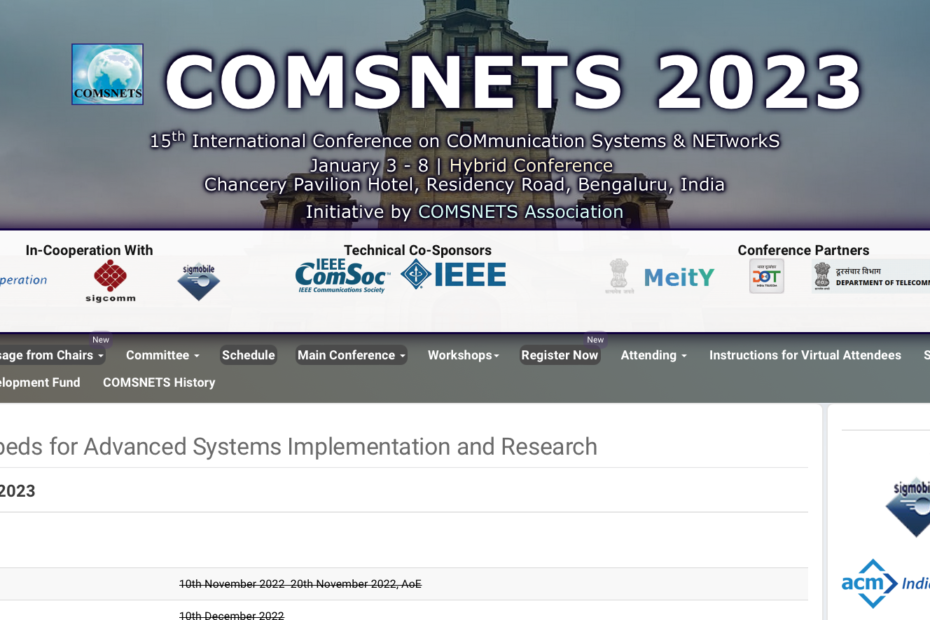Click the IEEE sponsor logo
Viewport: 930px width, 620px height.
tap(454, 275)
